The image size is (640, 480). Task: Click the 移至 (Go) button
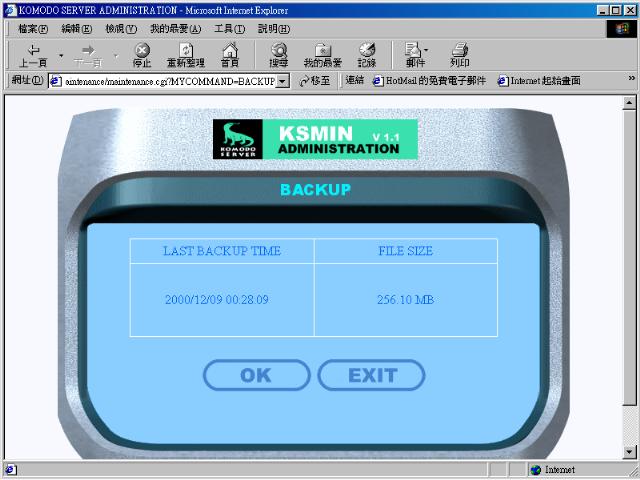tap(314, 81)
